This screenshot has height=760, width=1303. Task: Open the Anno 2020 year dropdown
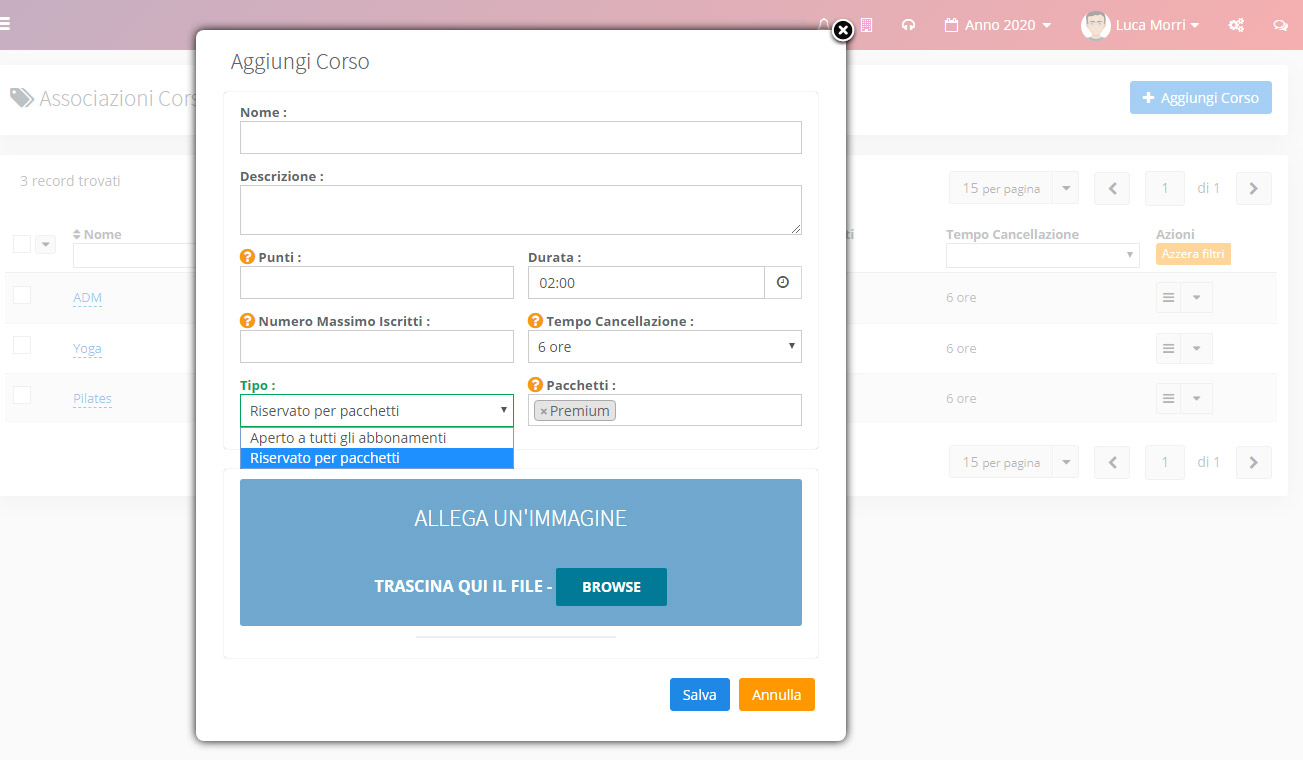997,25
